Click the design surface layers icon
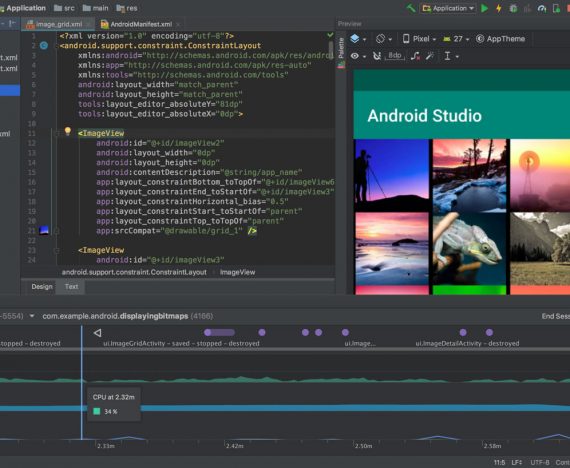Screen dimensions: 570x468 pos(355,39)
